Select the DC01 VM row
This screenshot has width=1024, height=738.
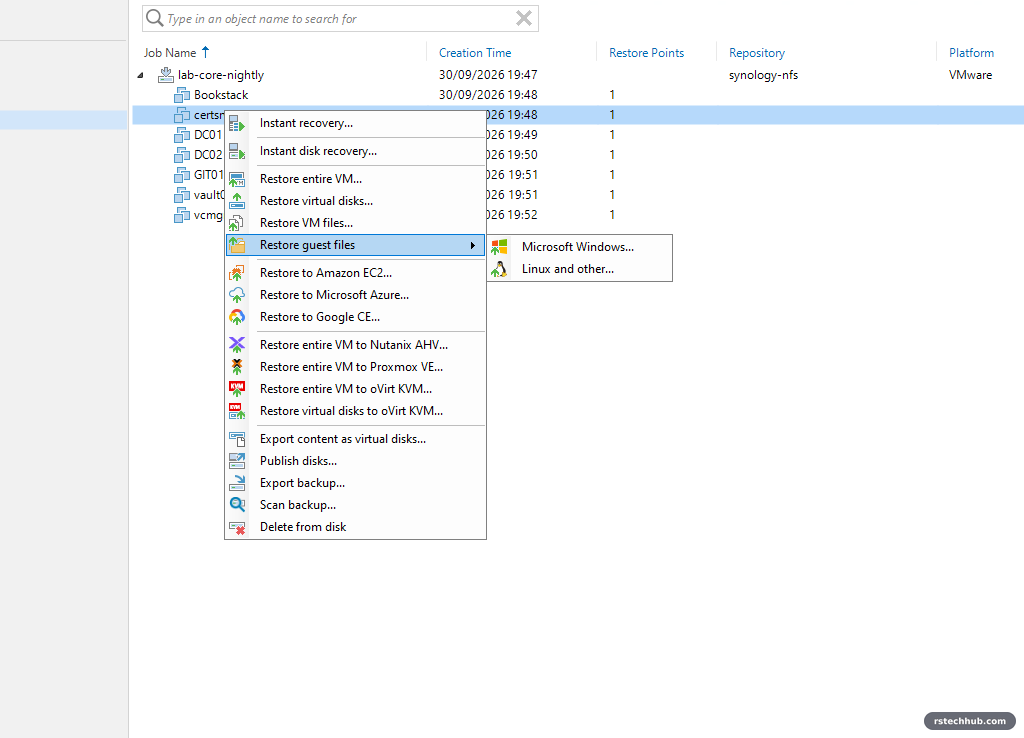[x=578, y=135]
